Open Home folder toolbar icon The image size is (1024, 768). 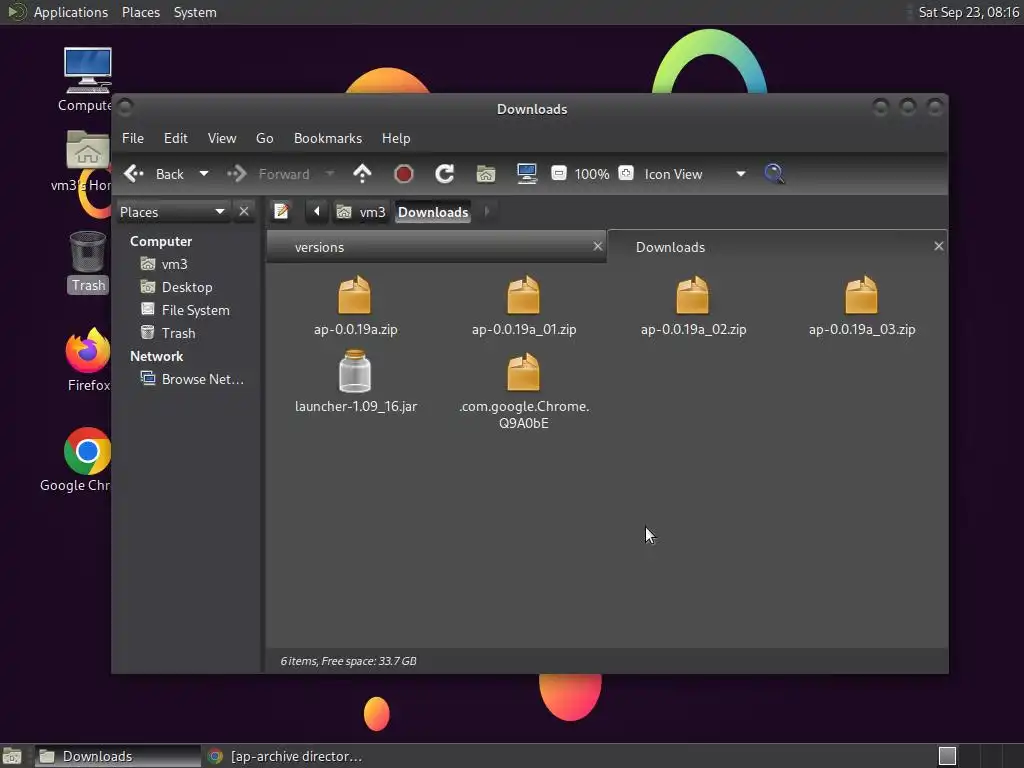click(x=485, y=174)
